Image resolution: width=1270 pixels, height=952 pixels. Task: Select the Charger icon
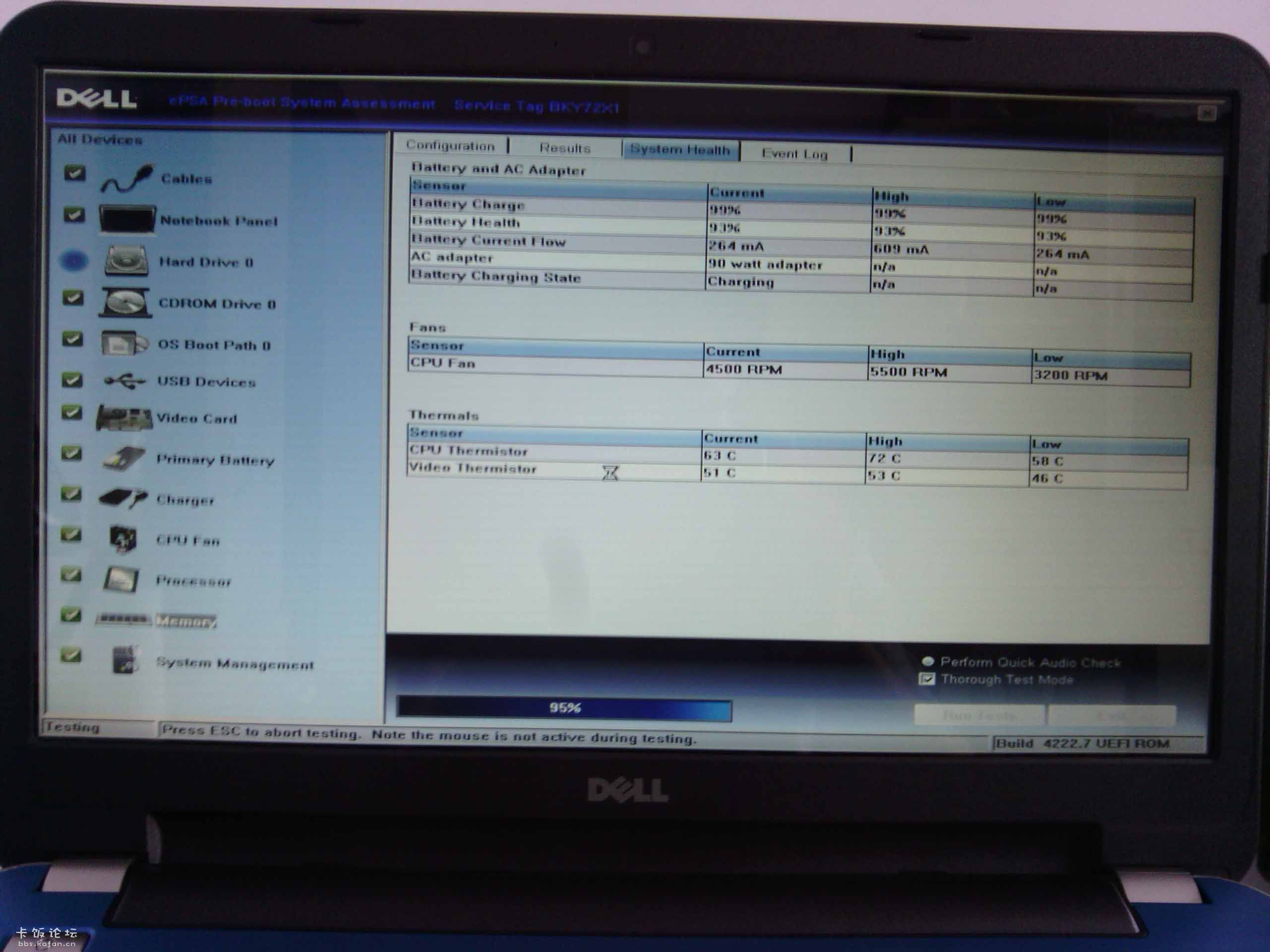click(x=124, y=498)
